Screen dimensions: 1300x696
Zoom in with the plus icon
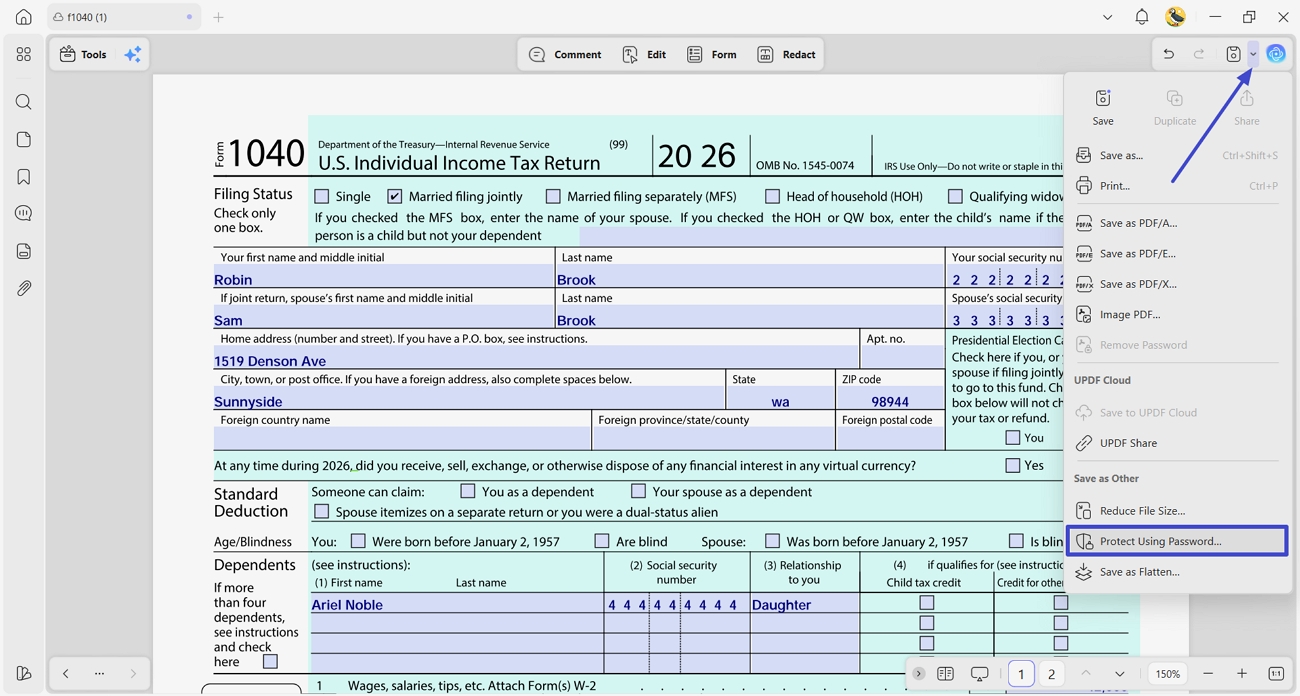[x=1242, y=674]
